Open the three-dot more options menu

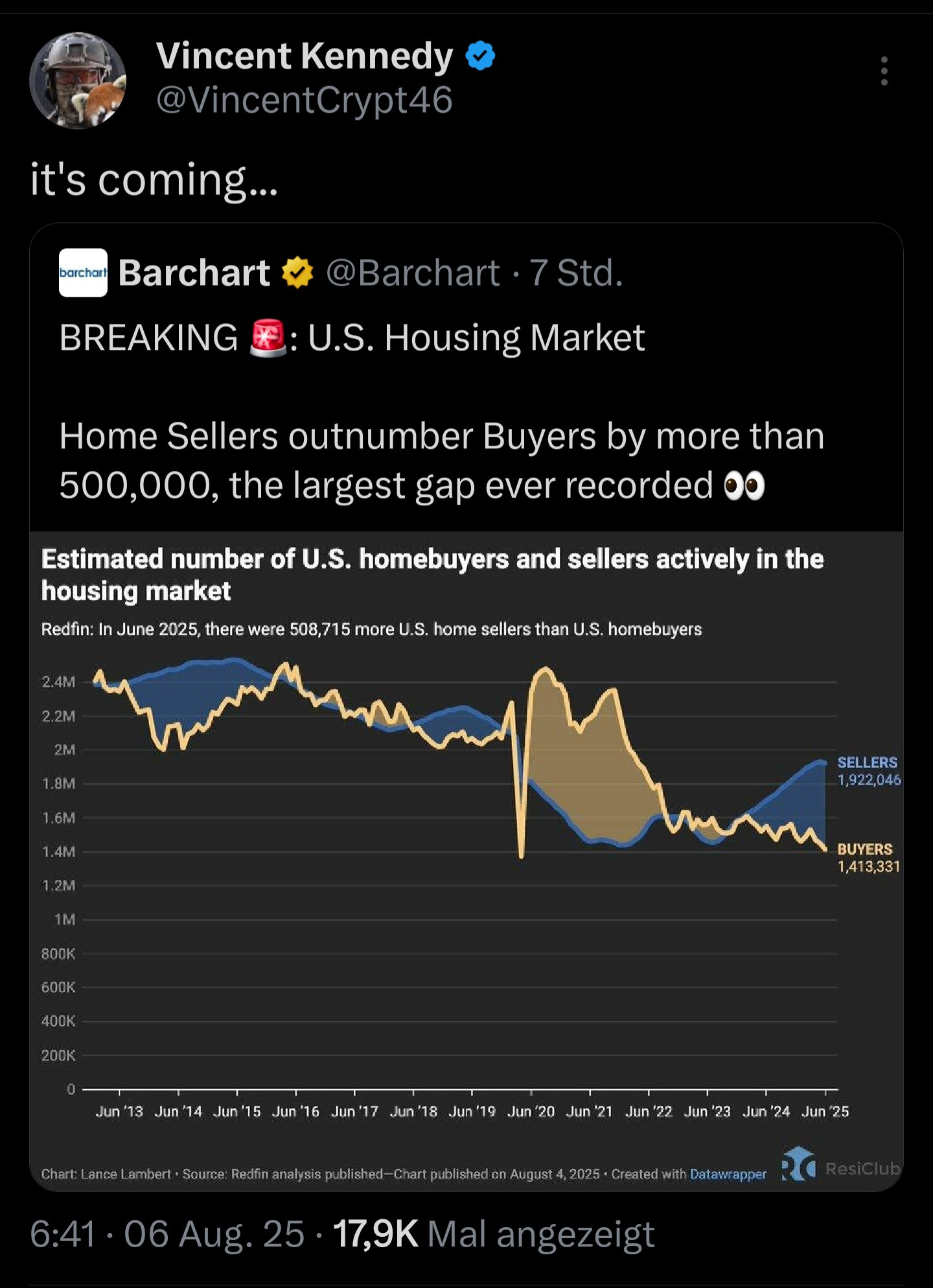pos(884,71)
